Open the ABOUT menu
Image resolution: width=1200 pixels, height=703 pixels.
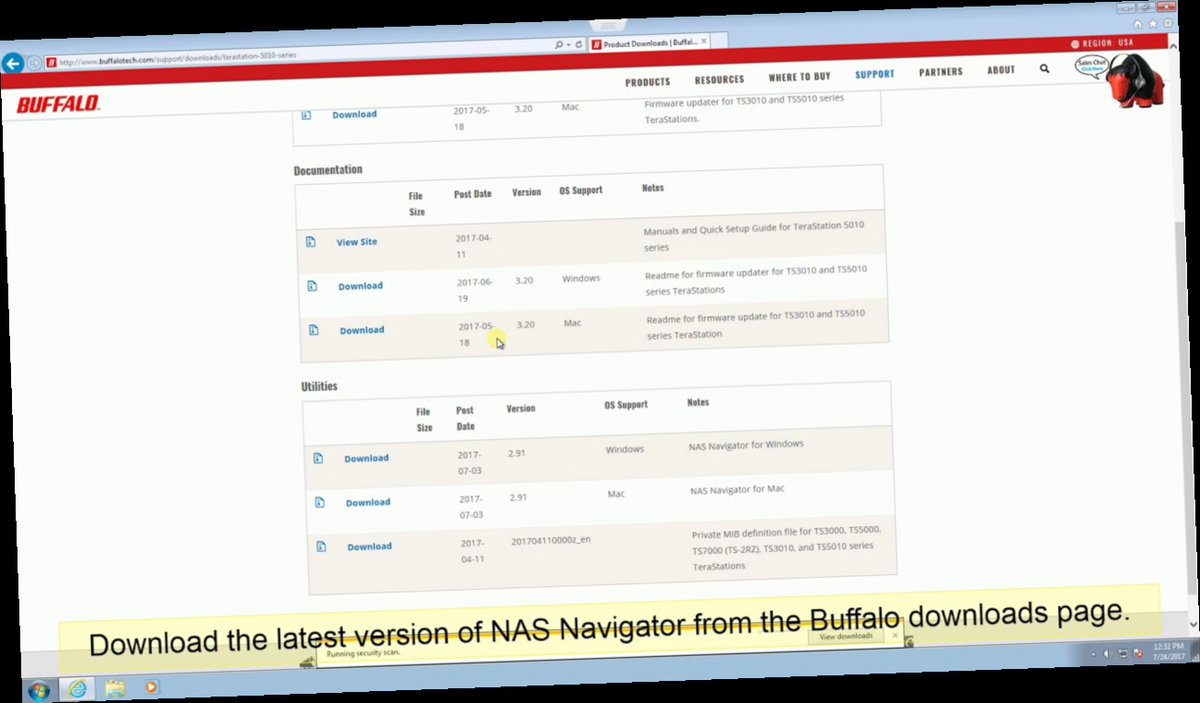click(1001, 70)
